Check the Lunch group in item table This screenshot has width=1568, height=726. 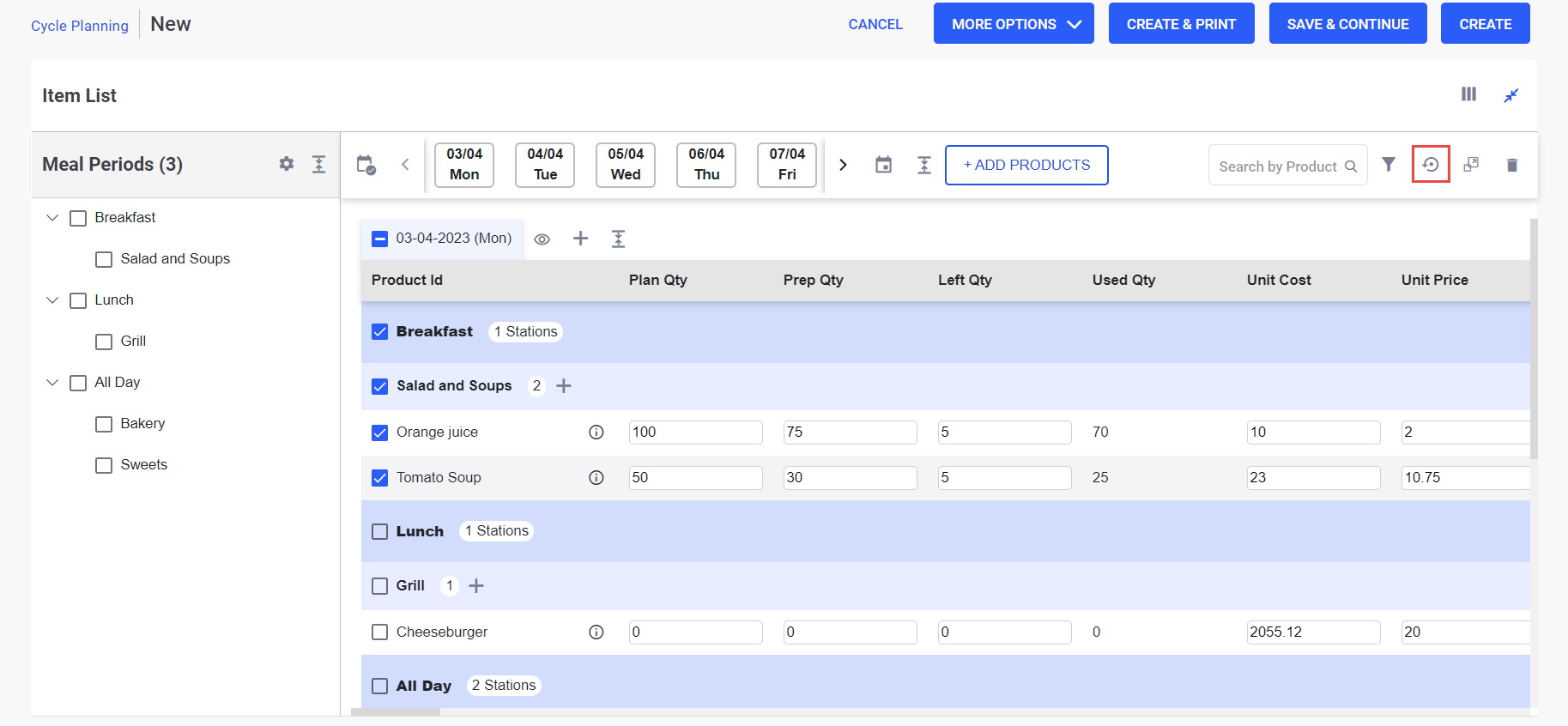(x=379, y=532)
